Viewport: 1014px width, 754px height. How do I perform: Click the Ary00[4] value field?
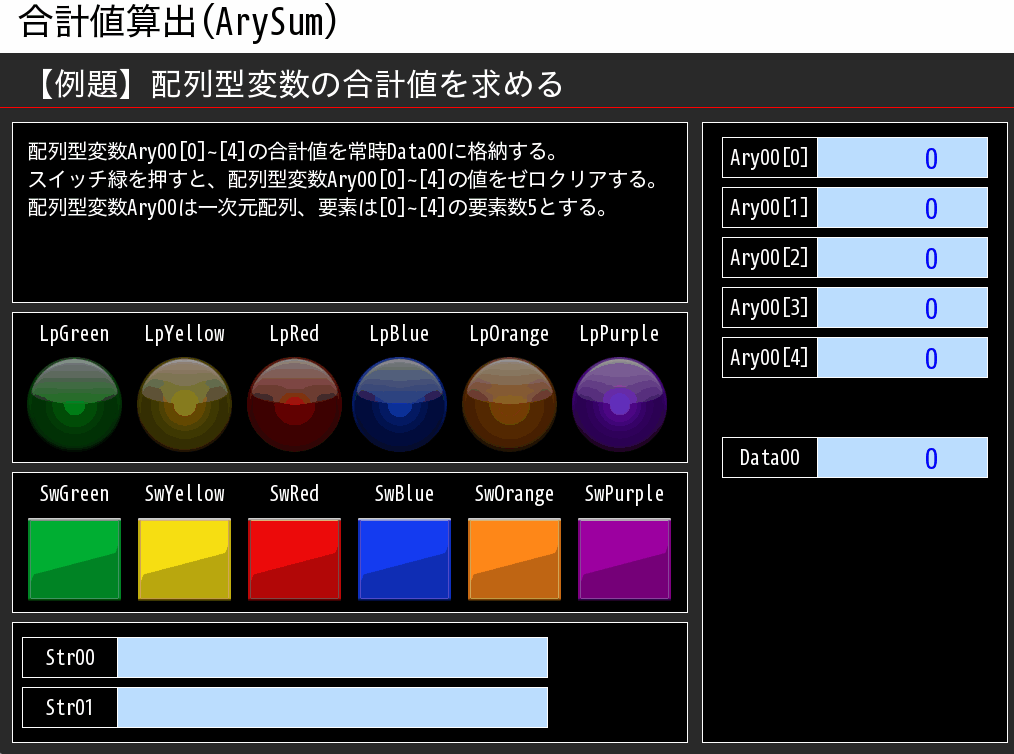(x=903, y=357)
